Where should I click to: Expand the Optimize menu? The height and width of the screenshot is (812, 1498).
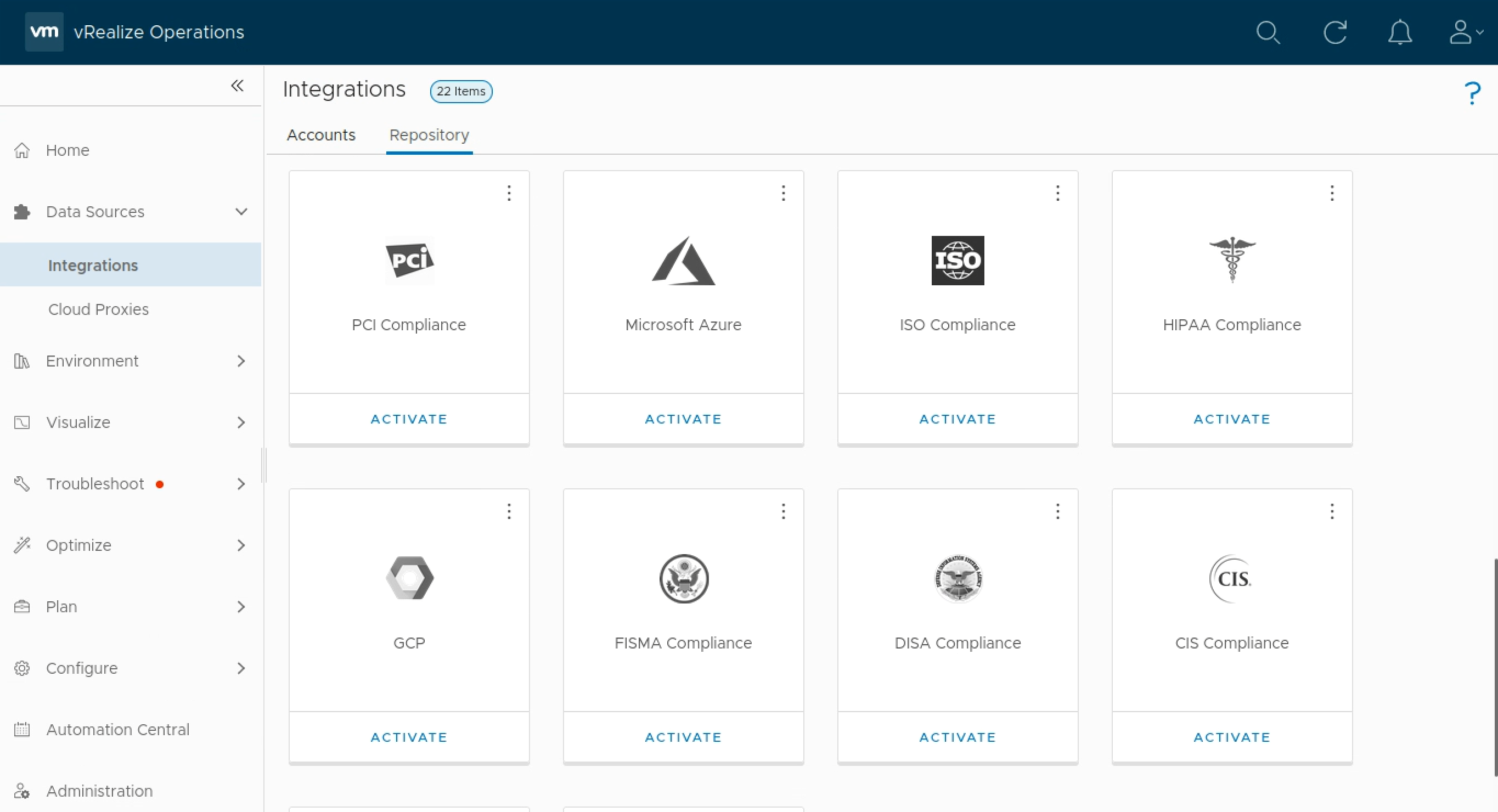coord(241,545)
